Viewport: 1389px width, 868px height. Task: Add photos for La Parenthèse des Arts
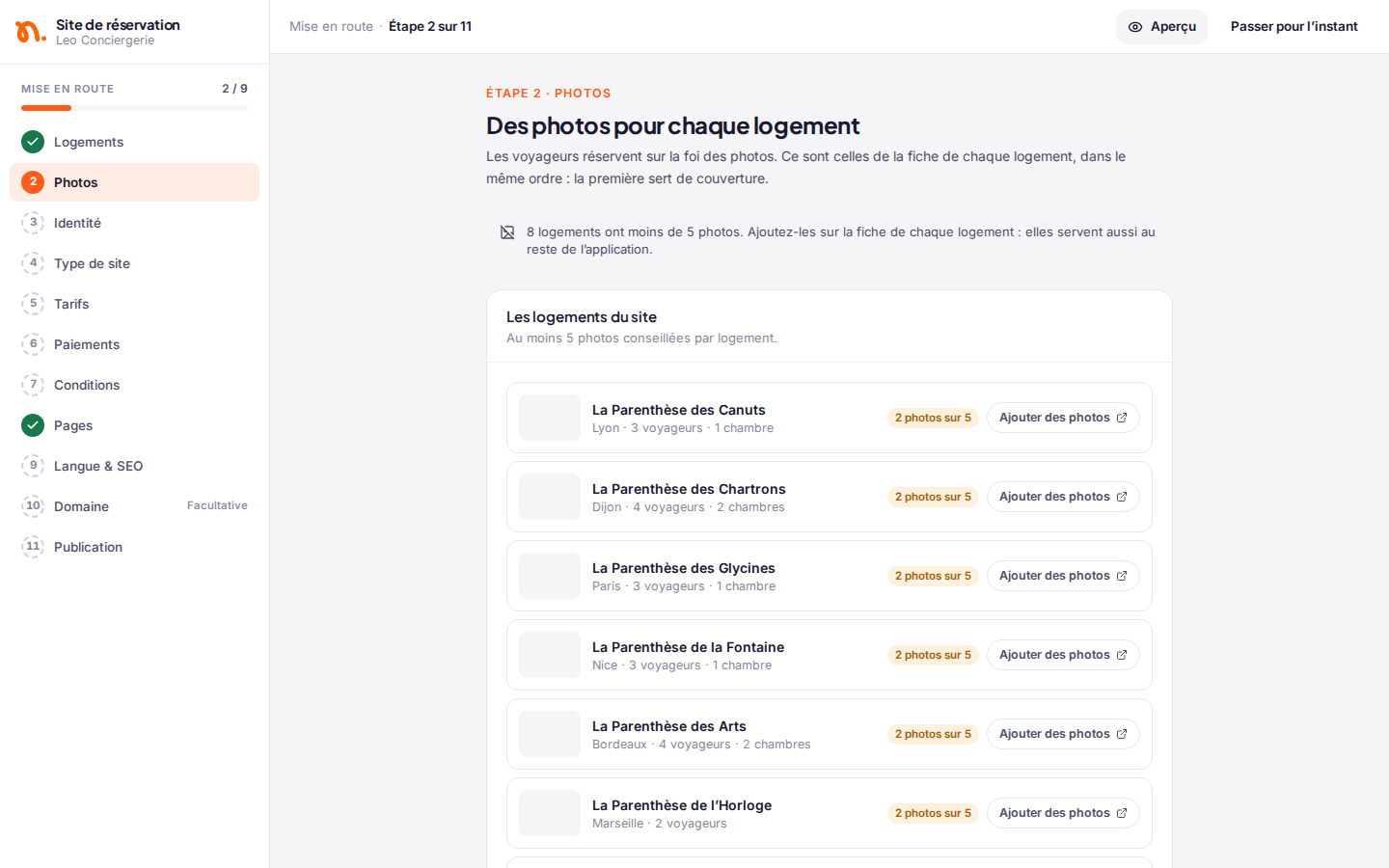1063,734
